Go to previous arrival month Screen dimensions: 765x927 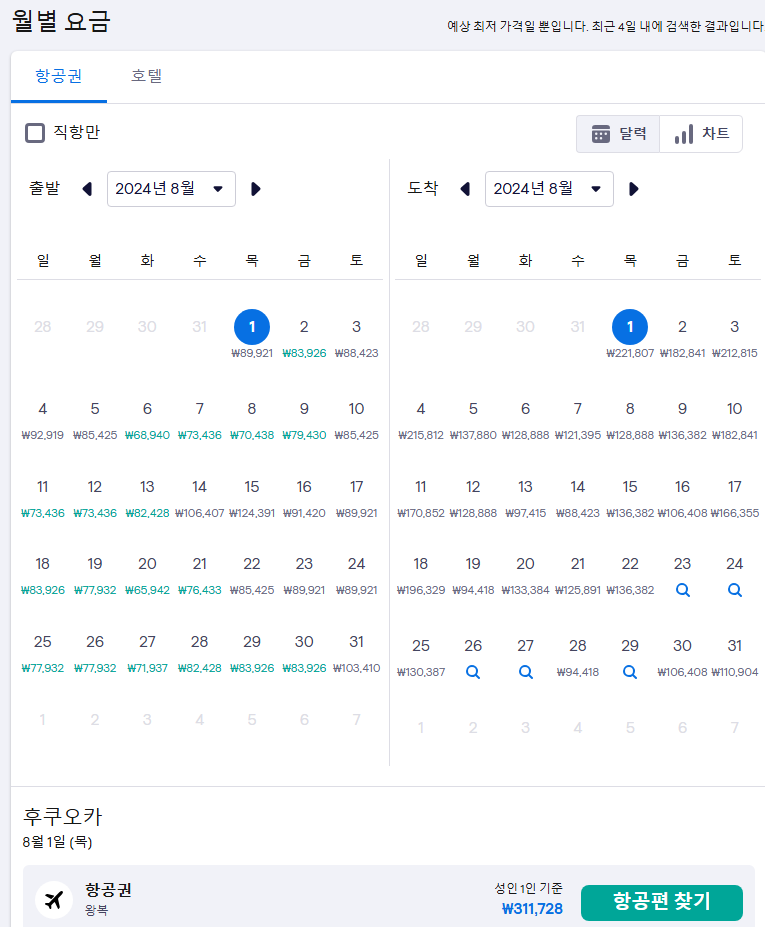pos(465,189)
